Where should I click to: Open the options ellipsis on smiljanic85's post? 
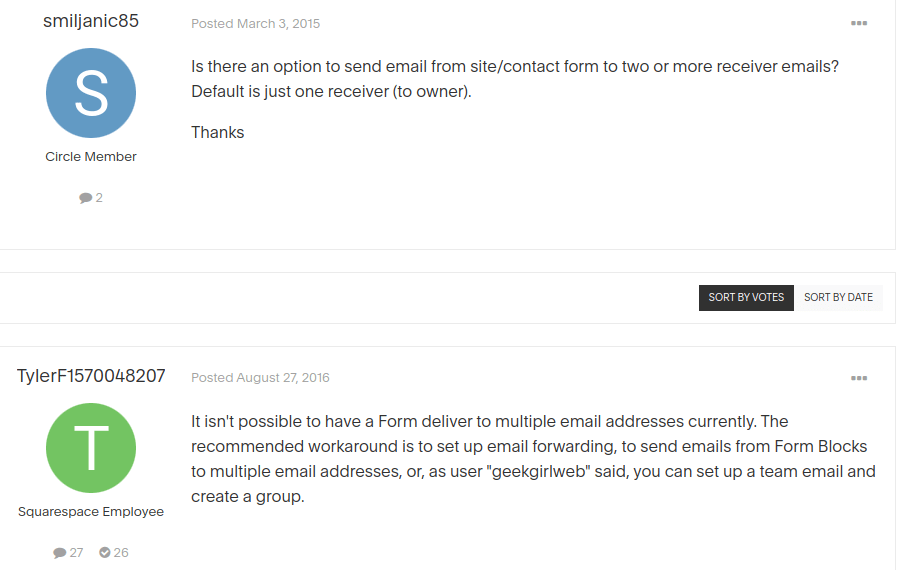[x=858, y=23]
